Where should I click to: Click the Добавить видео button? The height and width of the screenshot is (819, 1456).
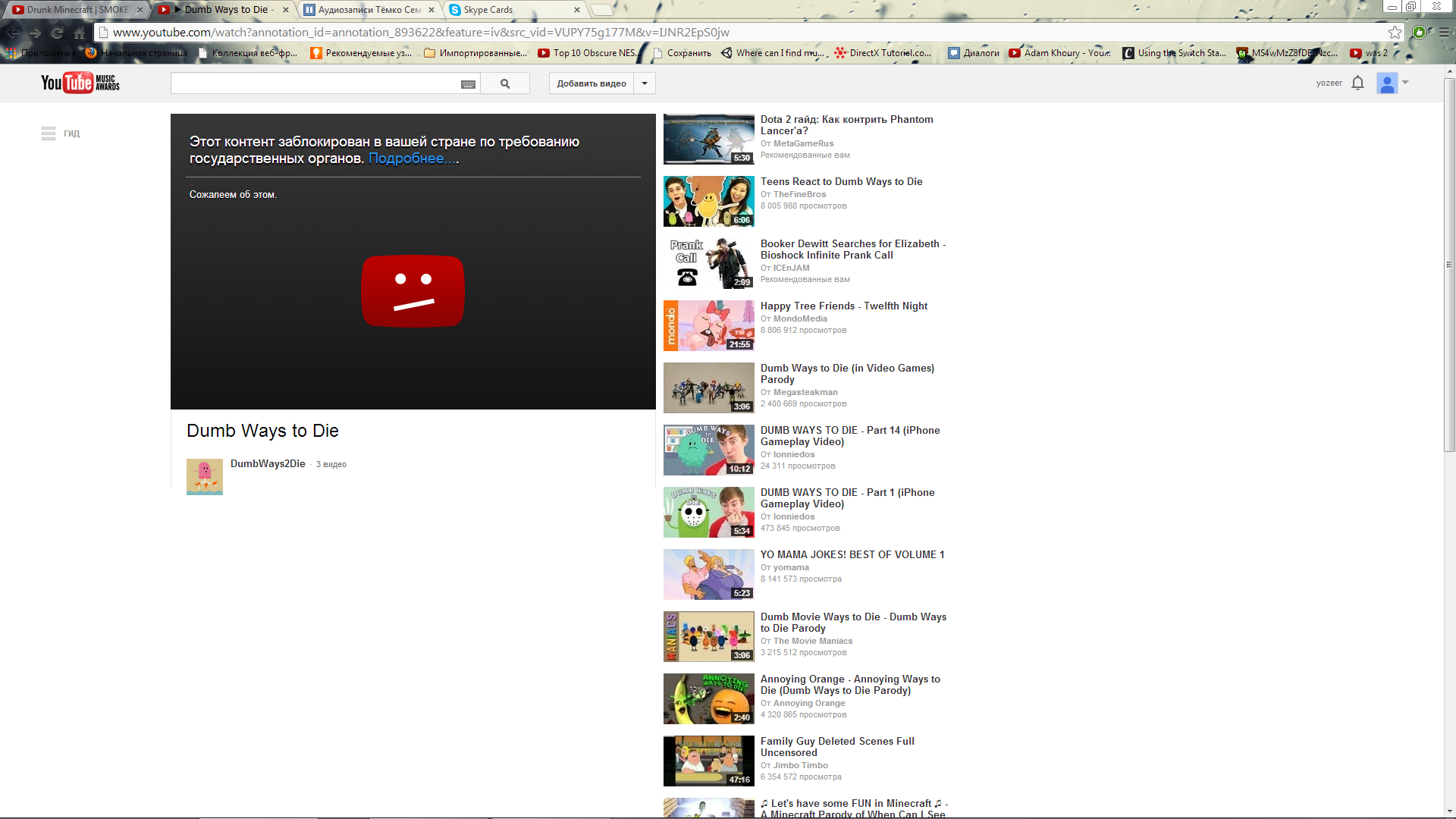(591, 83)
